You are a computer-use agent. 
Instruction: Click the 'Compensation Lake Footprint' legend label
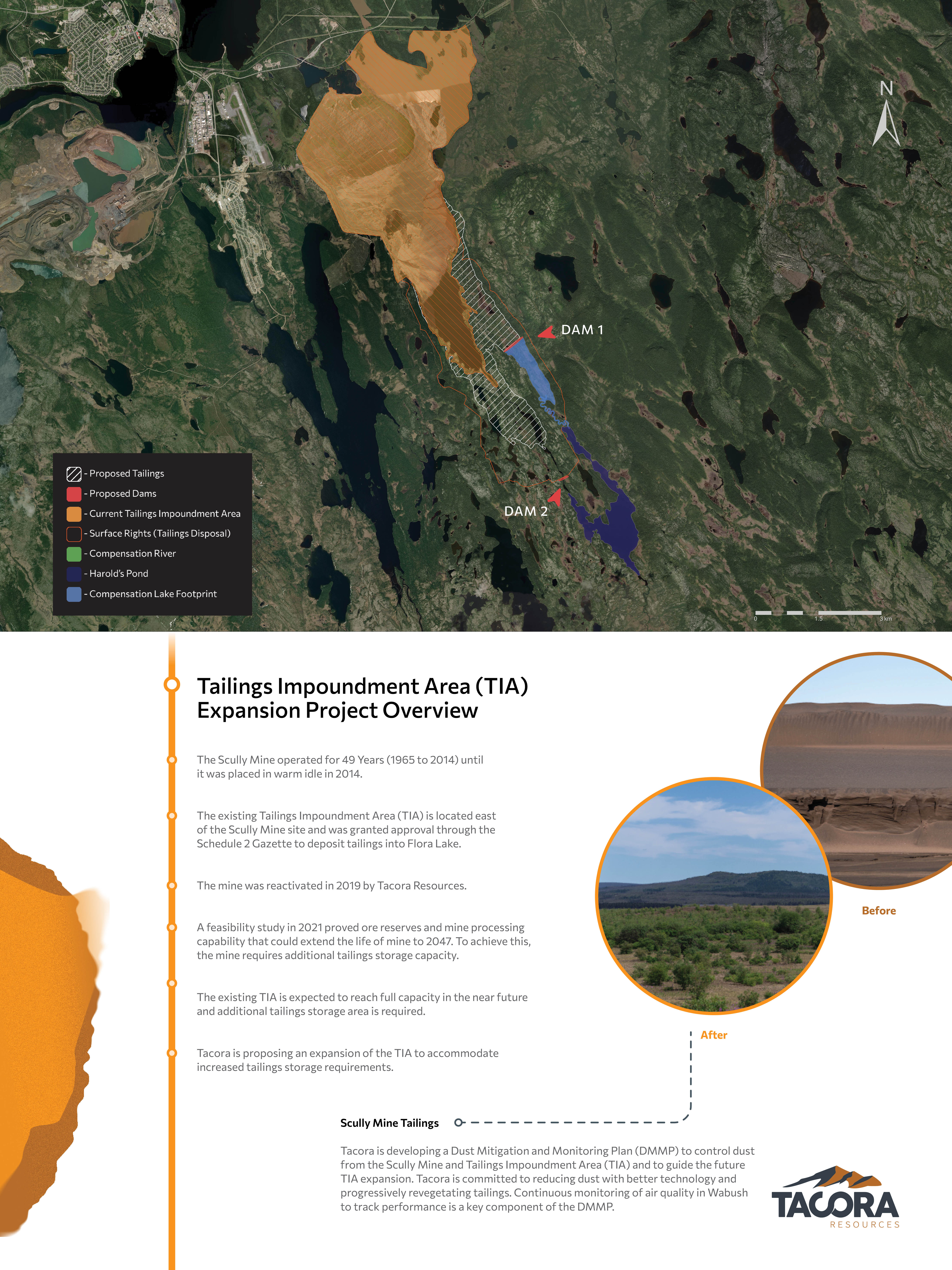pos(153,594)
